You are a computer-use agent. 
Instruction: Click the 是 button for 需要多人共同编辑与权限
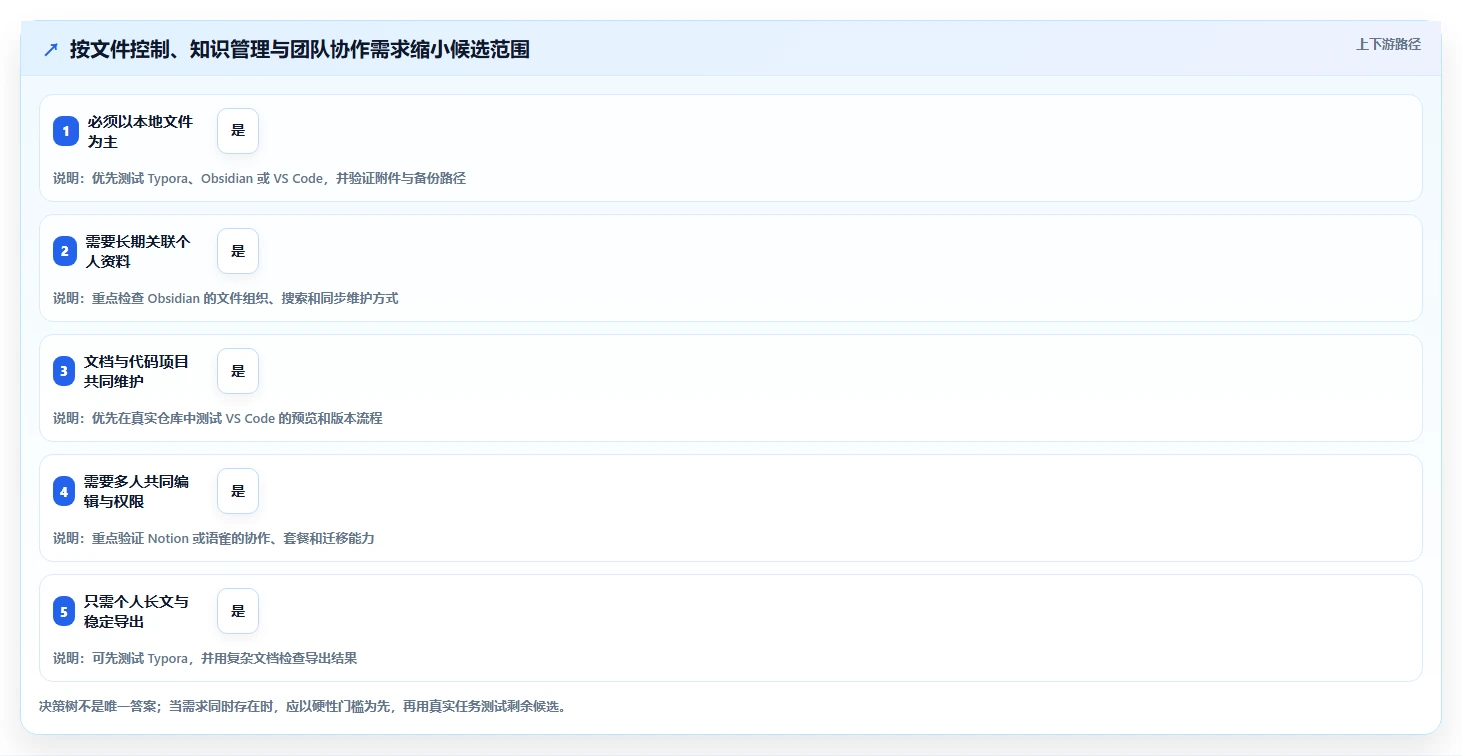tap(238, 491)
